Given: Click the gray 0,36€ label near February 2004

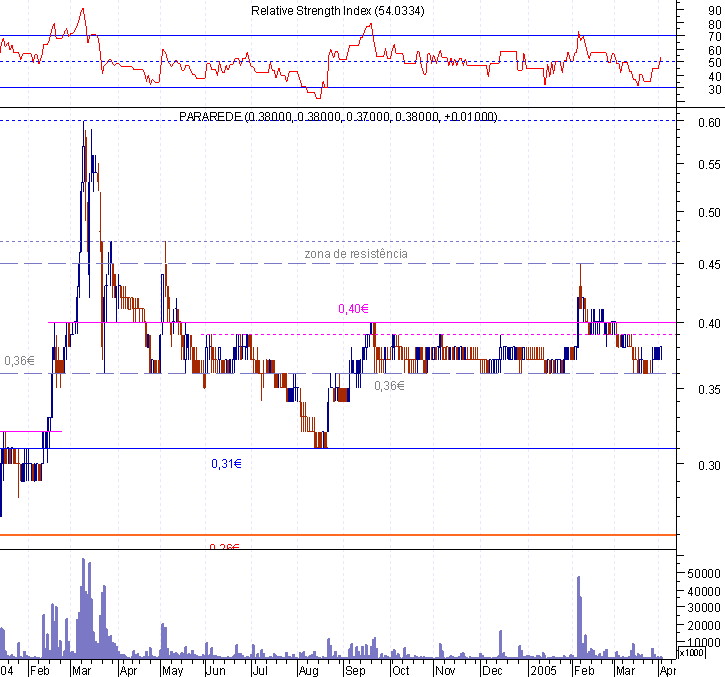Looking at the screenshot, I should (19, 361).
